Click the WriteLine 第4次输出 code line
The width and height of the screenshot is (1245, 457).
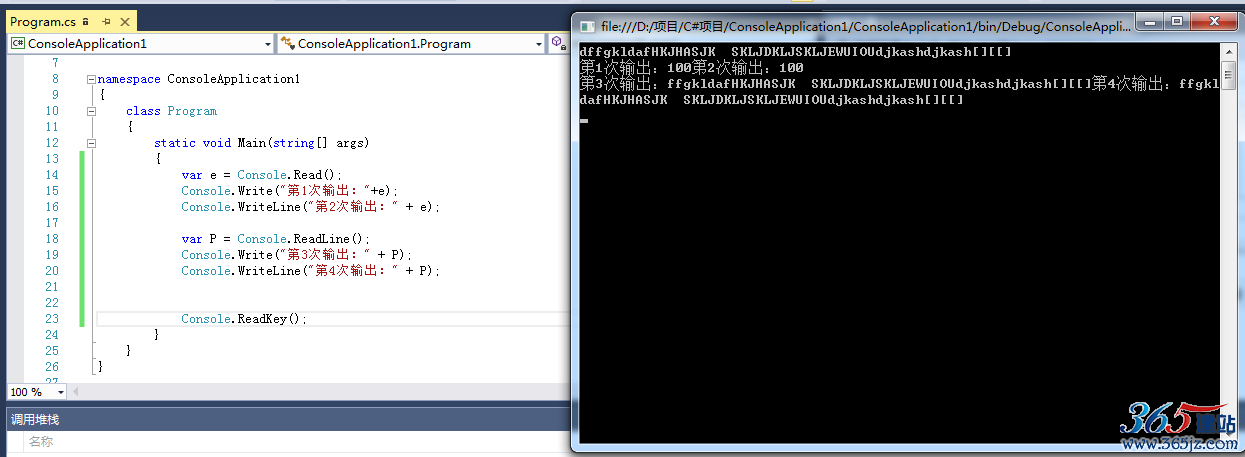coord(311,271)
